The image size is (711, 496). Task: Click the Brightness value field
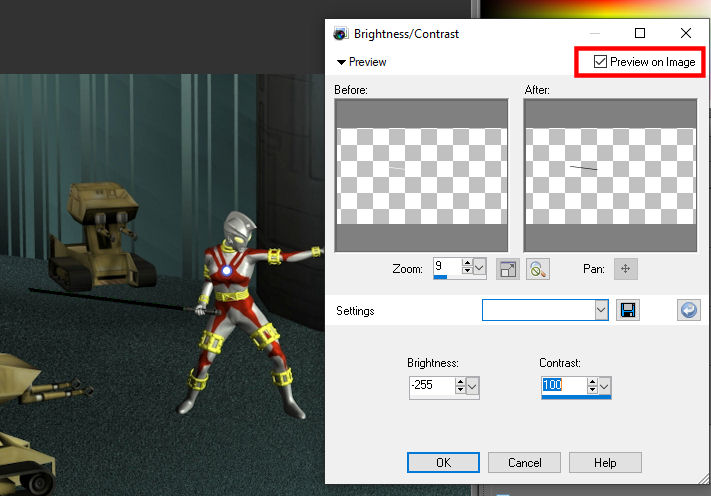coord(432,385)
